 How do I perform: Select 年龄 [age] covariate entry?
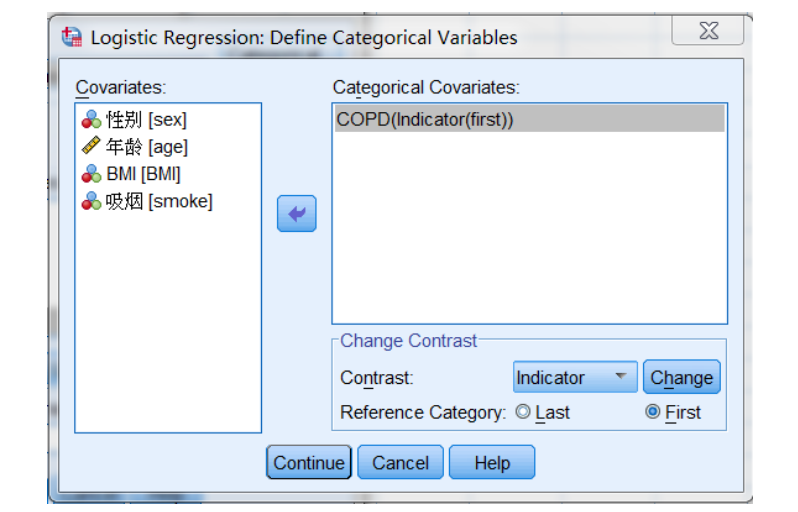point(147,147)
